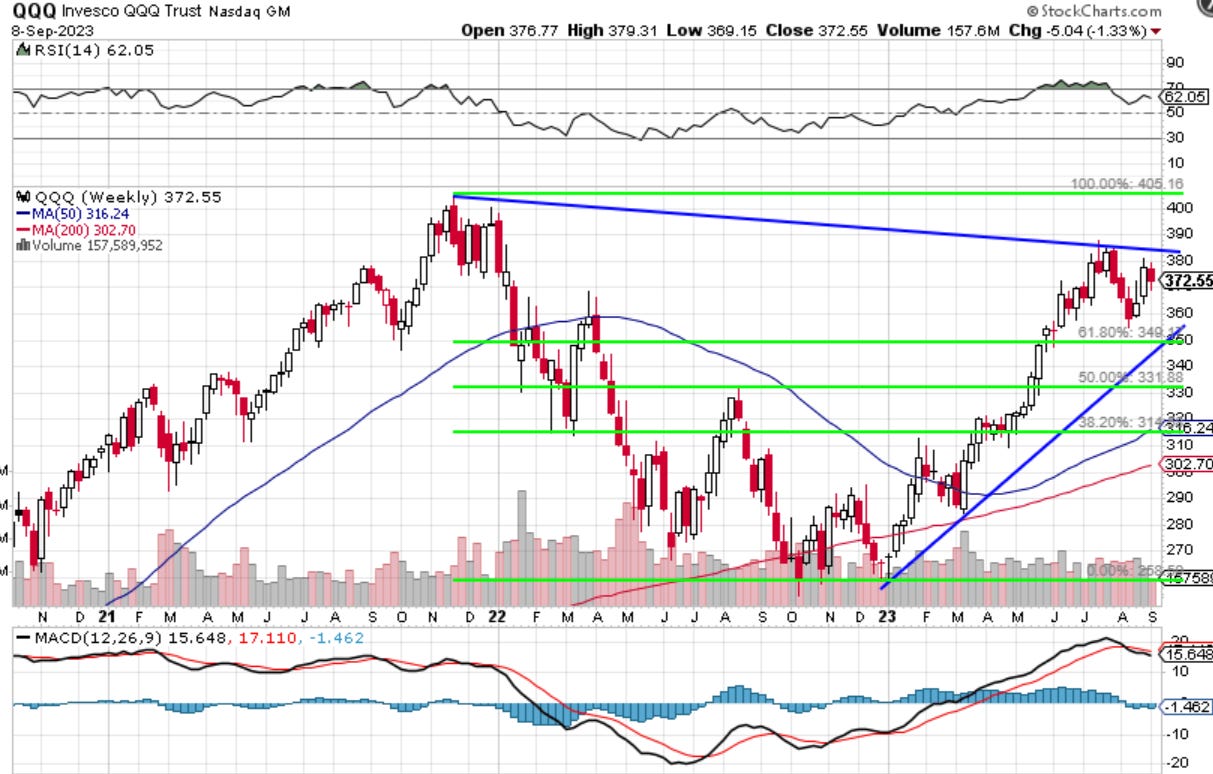This screenshot has height=774, width=1213.
Task: Click the -20 label on MACD axis
Action: pyautogui.click(x=1178, y=762)
